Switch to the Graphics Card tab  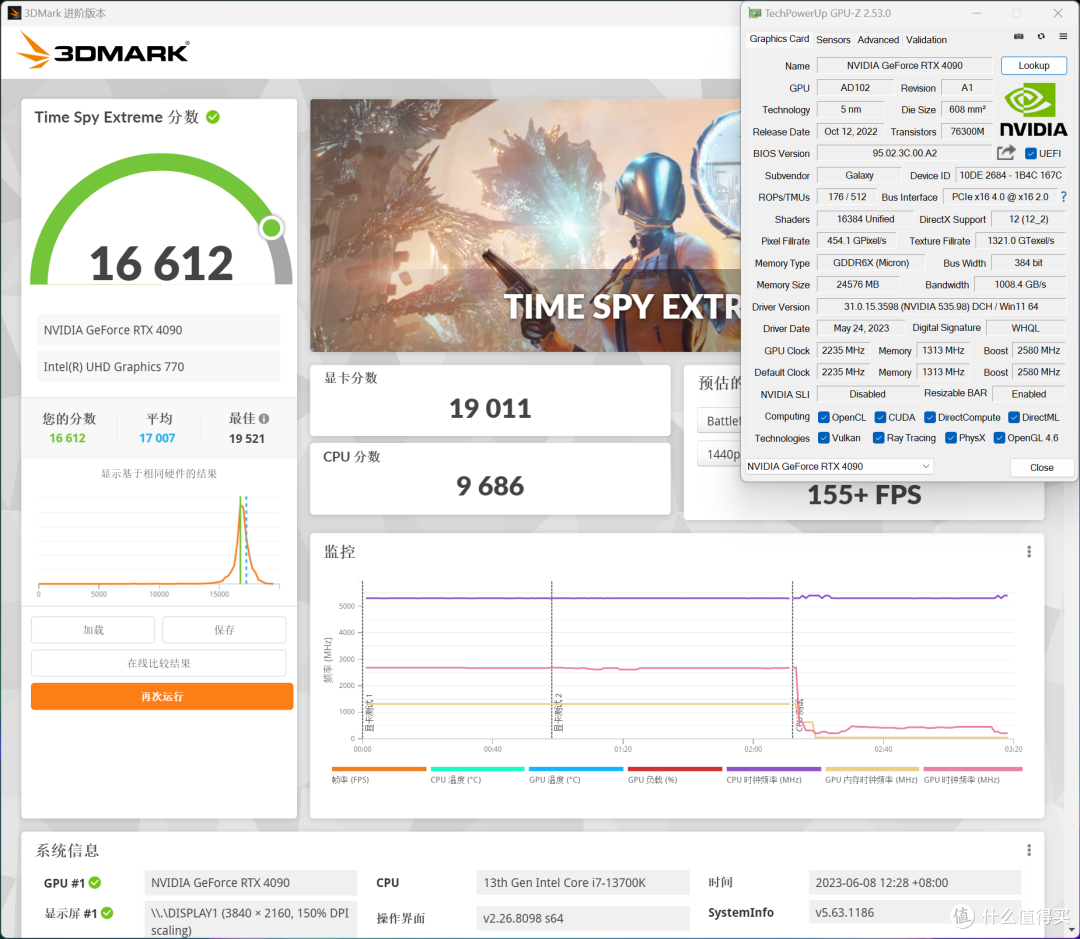point(779,39)
